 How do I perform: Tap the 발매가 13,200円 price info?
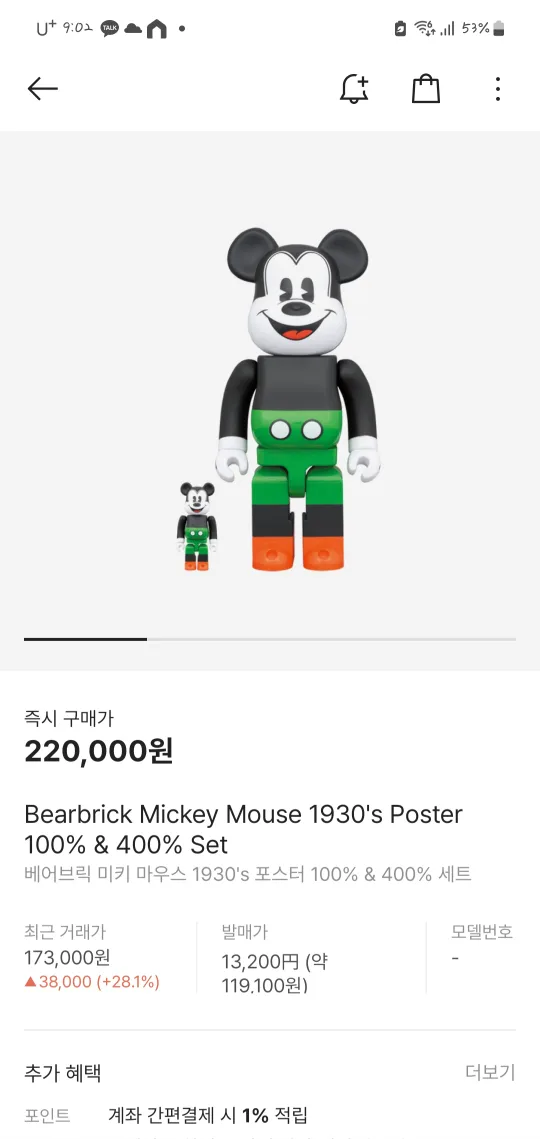(275, 973)
